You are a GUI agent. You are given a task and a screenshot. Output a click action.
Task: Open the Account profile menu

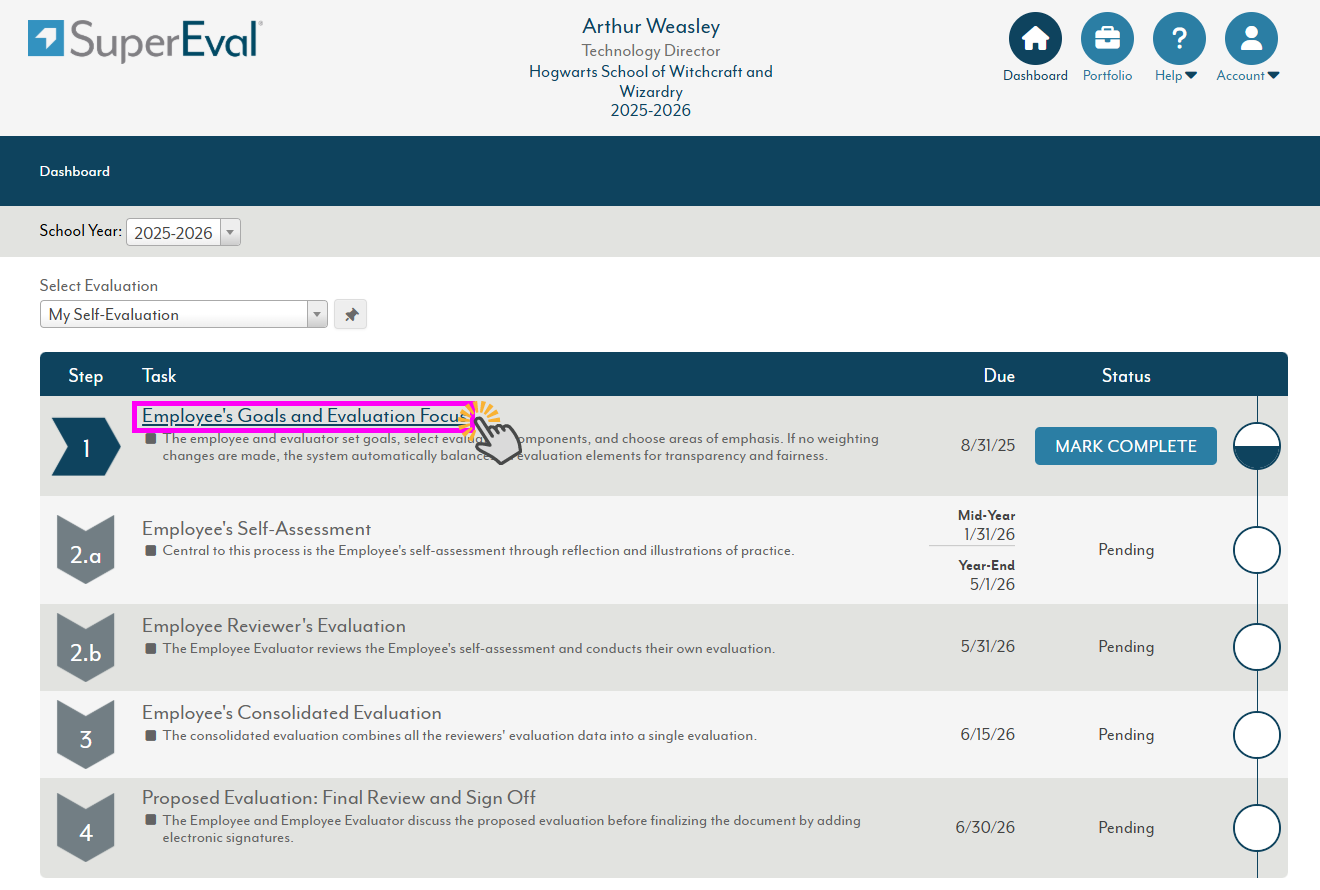point(1251,40)
